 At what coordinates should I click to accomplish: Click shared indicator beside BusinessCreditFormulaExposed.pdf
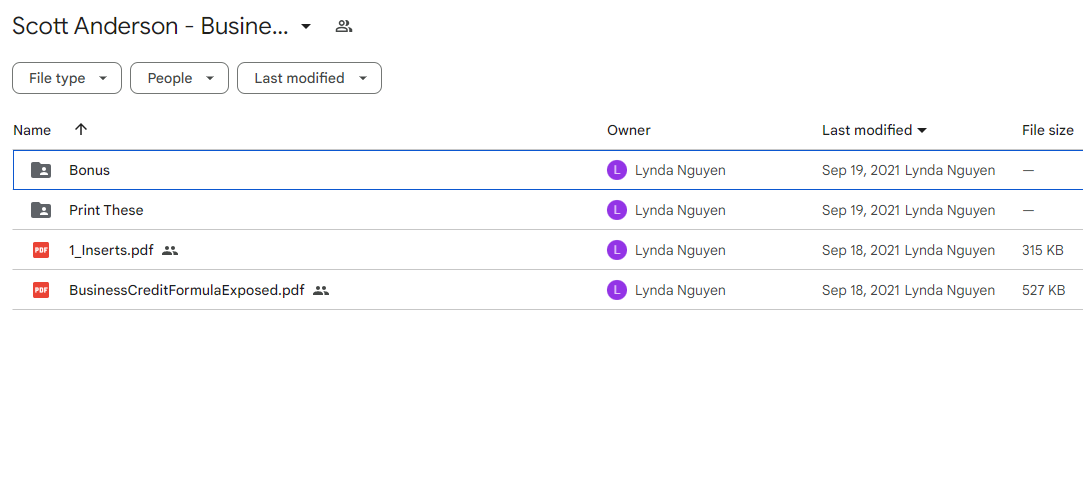[x=320, y=291]
